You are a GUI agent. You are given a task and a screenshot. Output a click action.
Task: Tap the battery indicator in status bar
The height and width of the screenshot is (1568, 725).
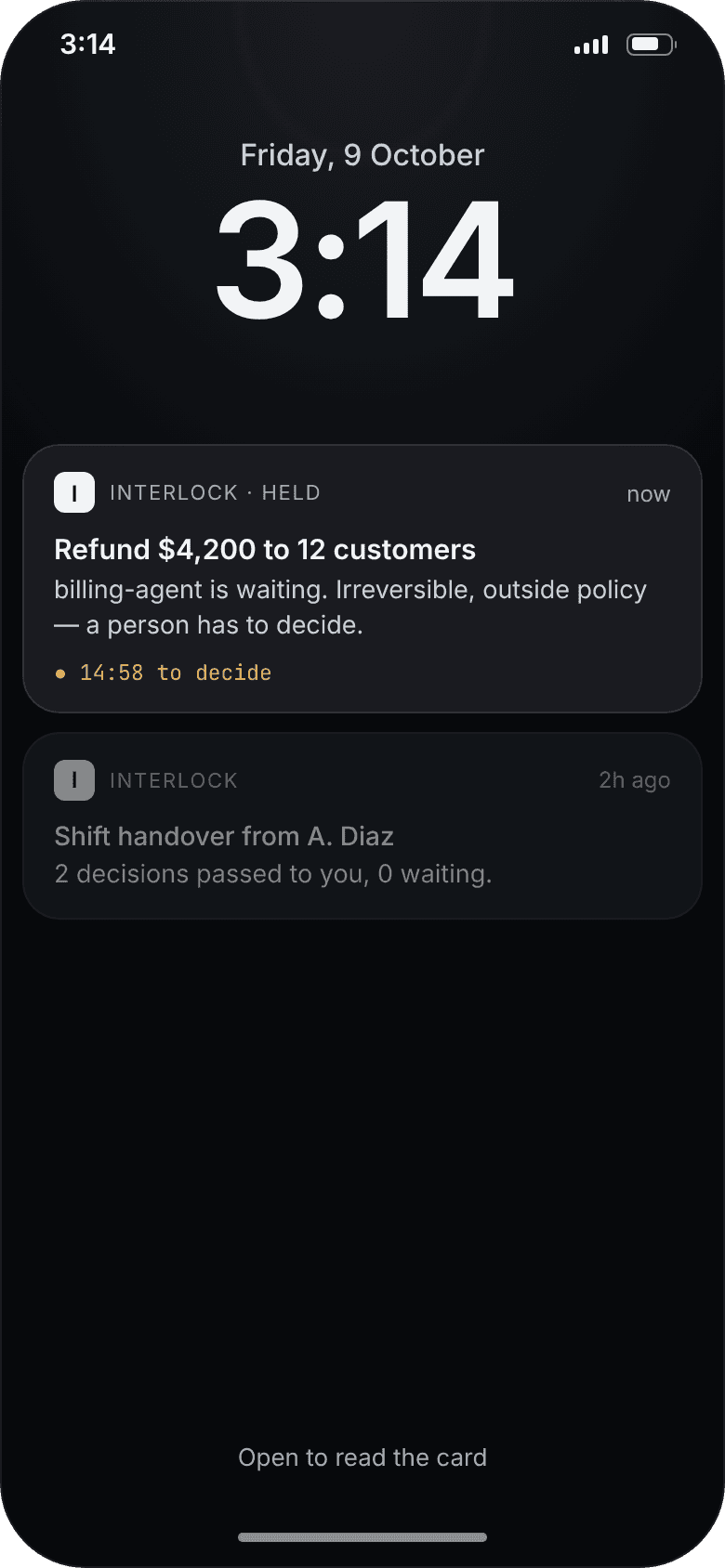651,45
